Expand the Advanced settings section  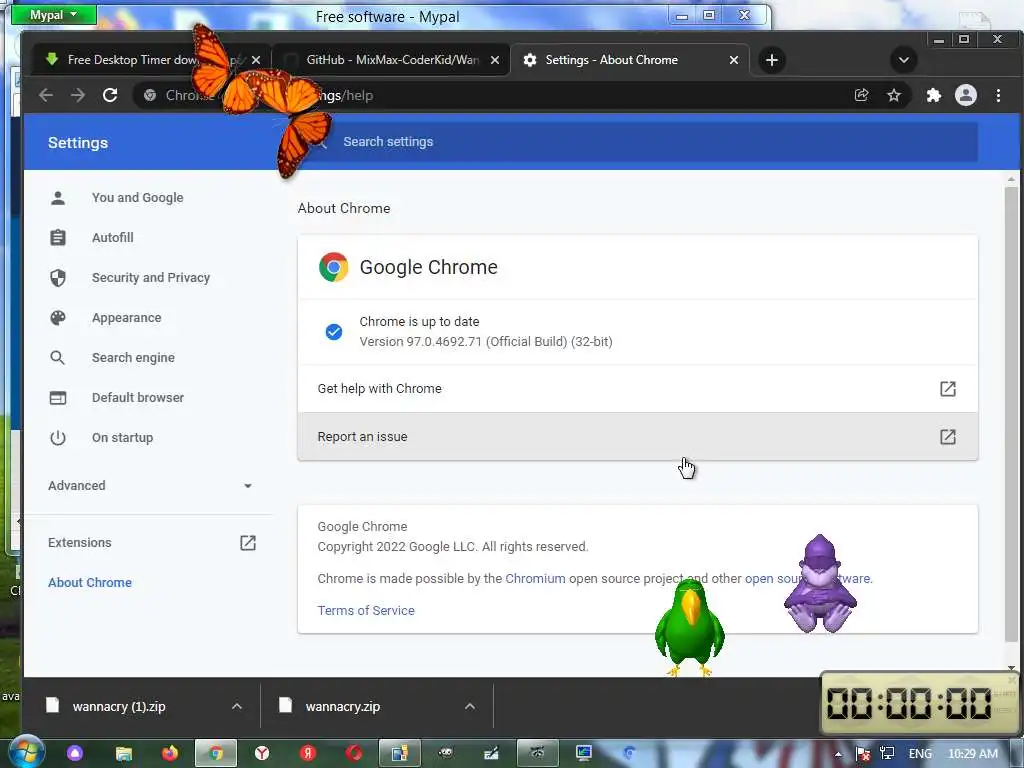pos(150,486)
